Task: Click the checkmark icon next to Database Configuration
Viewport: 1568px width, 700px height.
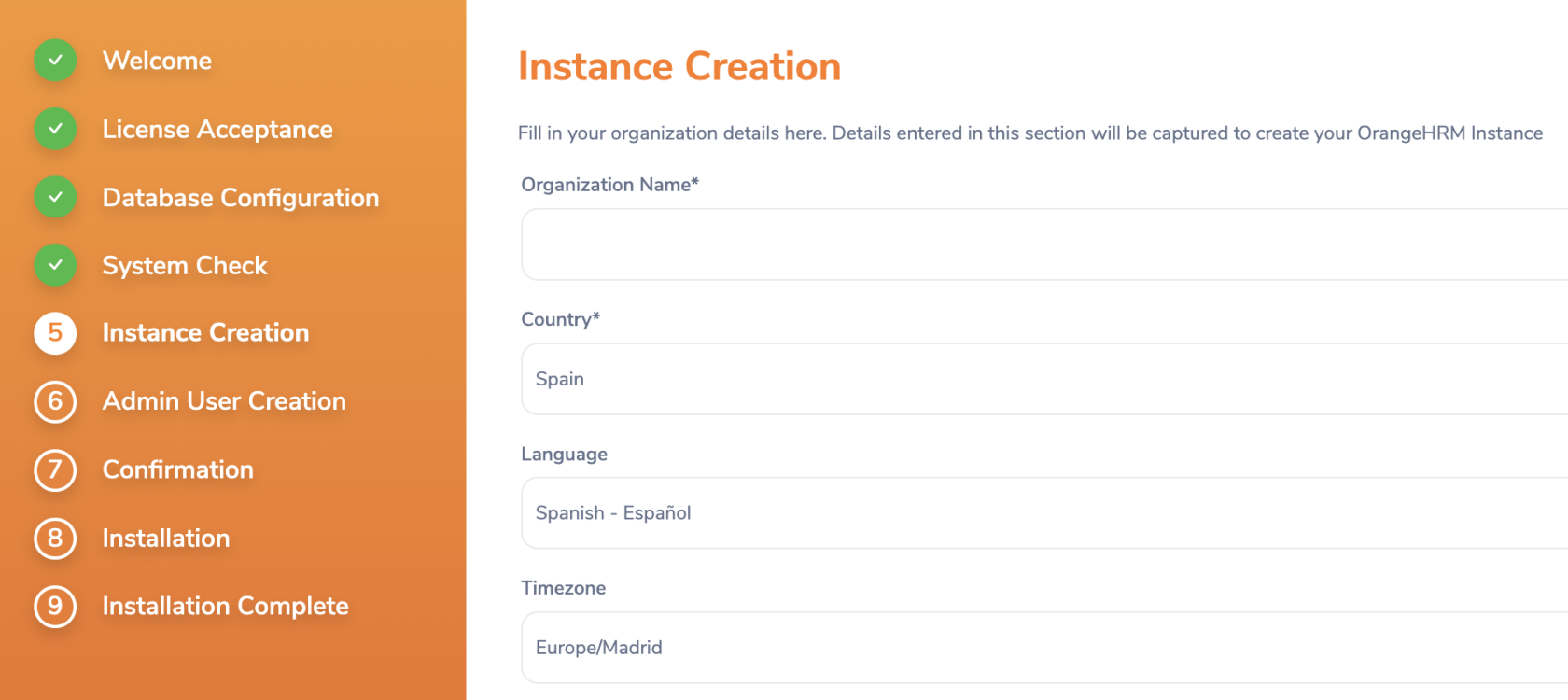Action: click(55, 197)
